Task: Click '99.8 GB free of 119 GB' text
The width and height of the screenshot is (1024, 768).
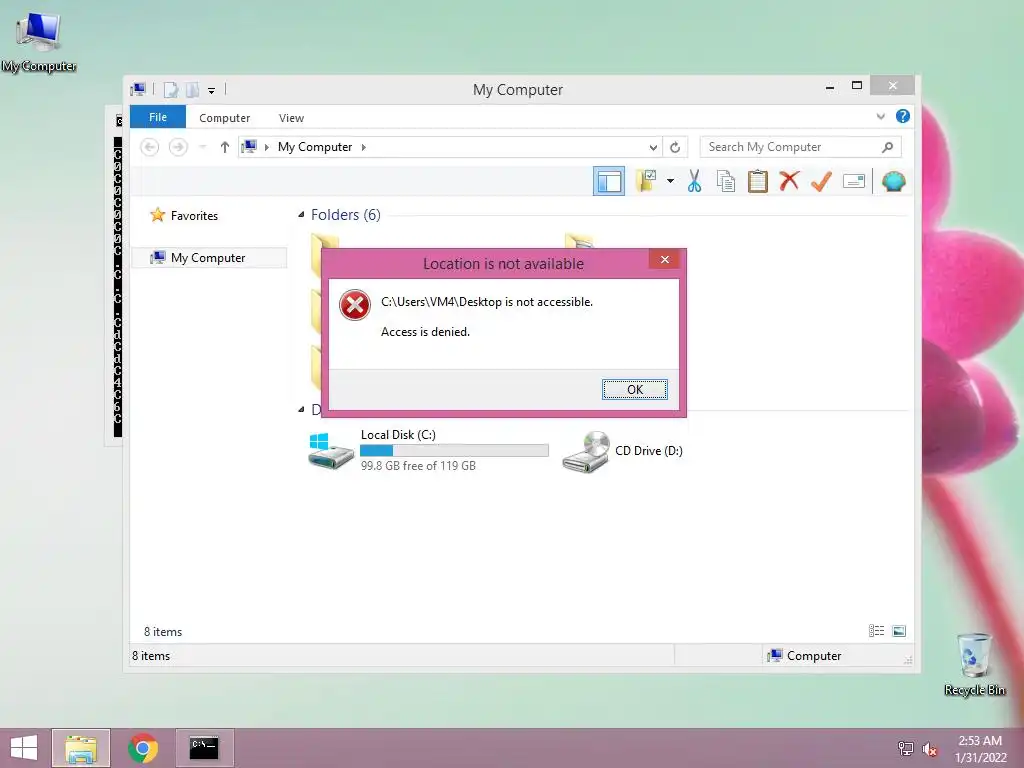Action: [418, 466]
